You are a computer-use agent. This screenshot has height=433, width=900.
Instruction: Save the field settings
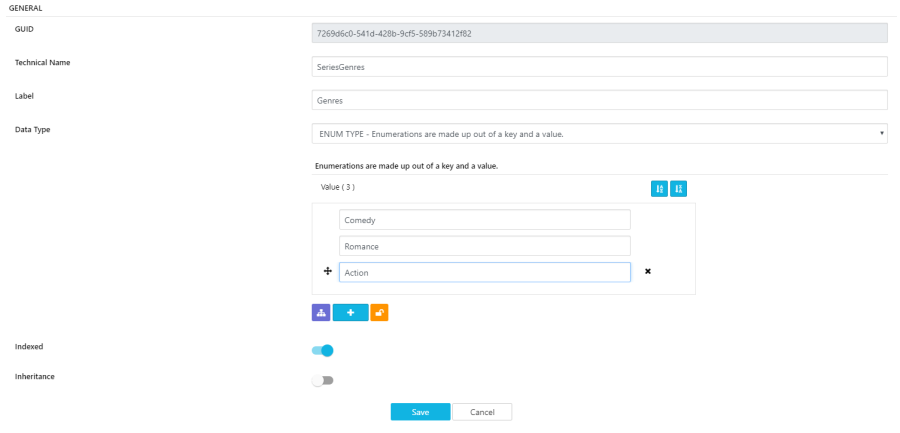420,412
